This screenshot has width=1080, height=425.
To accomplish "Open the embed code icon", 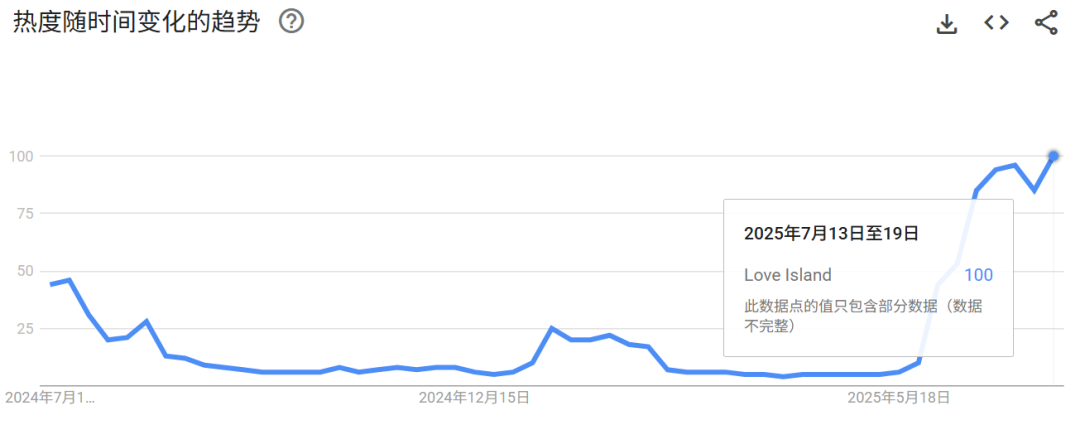I will click(996, 23).
